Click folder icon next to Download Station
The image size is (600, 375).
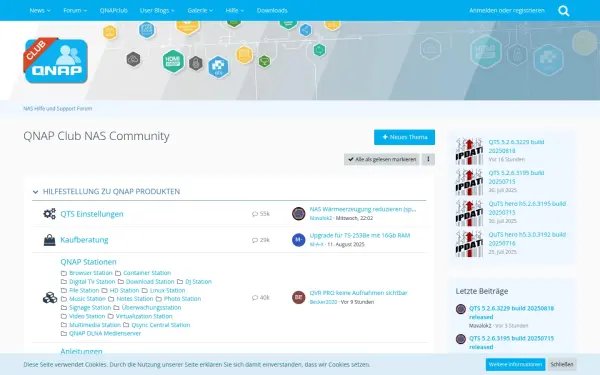coord(121,282)
